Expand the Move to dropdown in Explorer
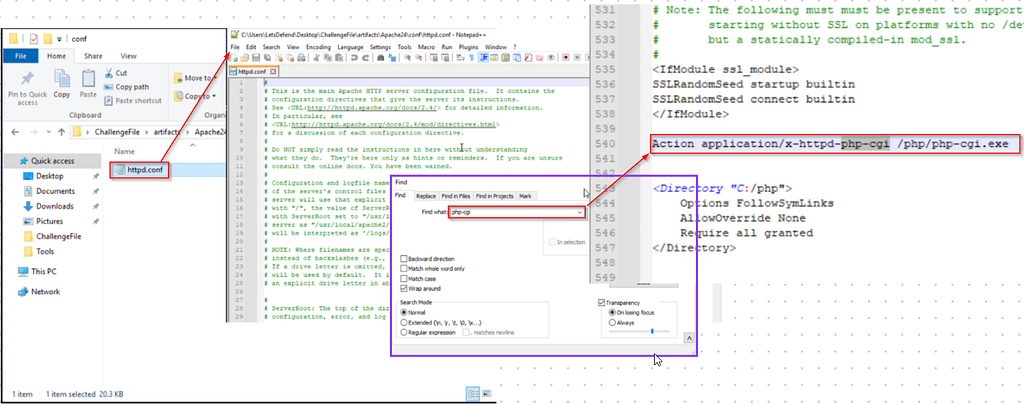1024x404 pixels. [215, 78]
